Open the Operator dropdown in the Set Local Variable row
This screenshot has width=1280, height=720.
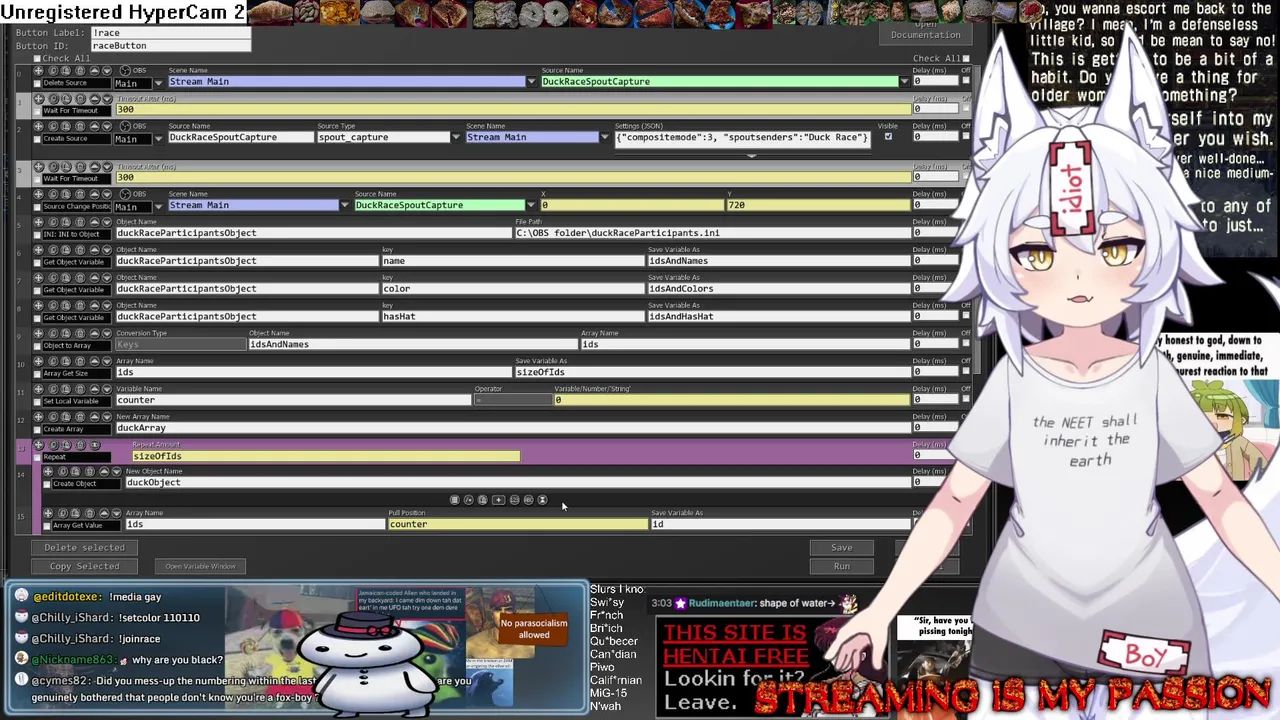(x=513, y=400)
